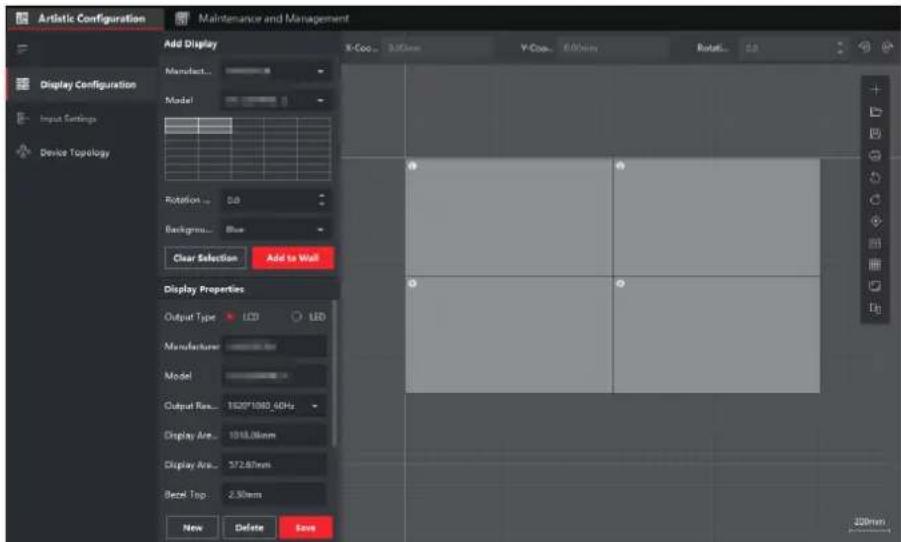Click the dense grid icon in right toolbar
901x542 pixels.
tap(875, 265)
